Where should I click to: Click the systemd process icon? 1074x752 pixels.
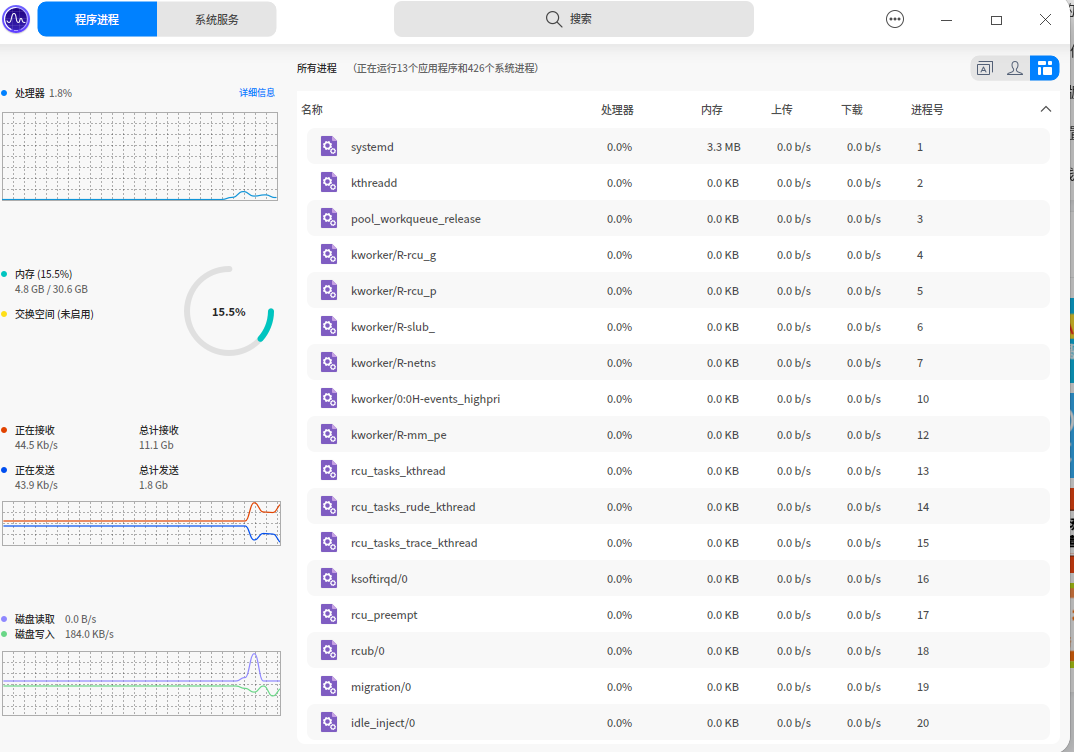tap(329, 147)
